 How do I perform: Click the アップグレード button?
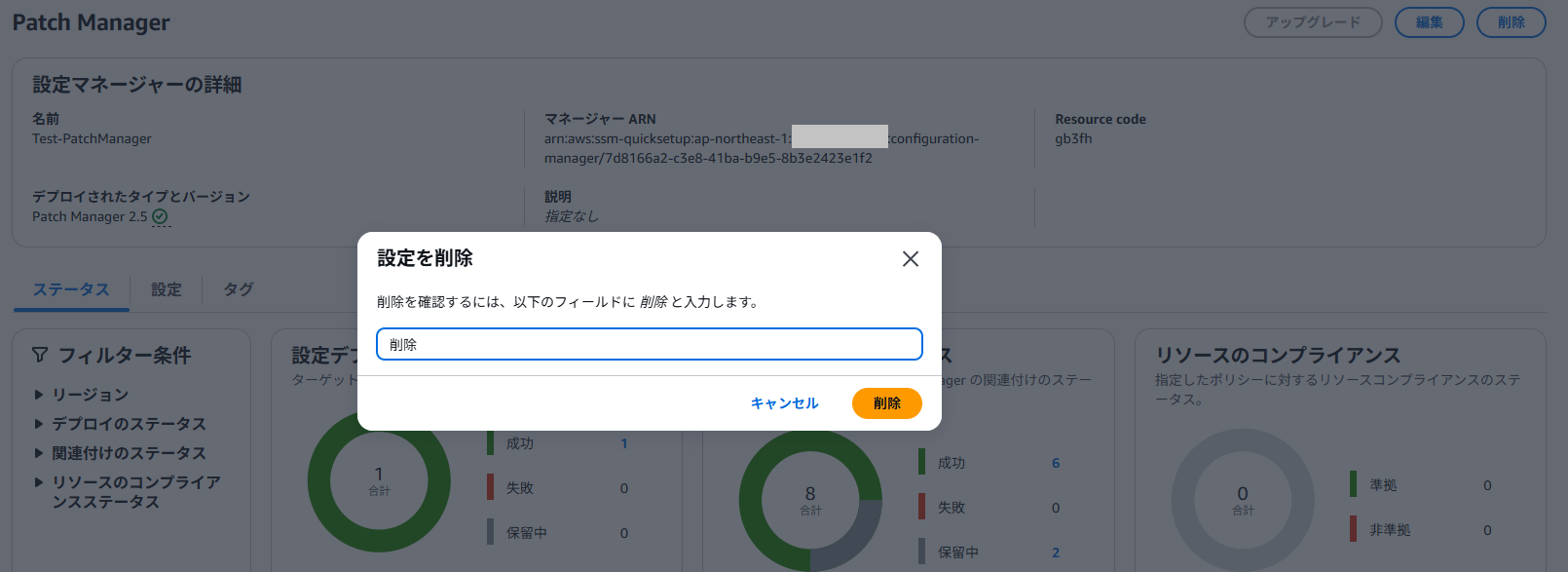coord(1313,22)
